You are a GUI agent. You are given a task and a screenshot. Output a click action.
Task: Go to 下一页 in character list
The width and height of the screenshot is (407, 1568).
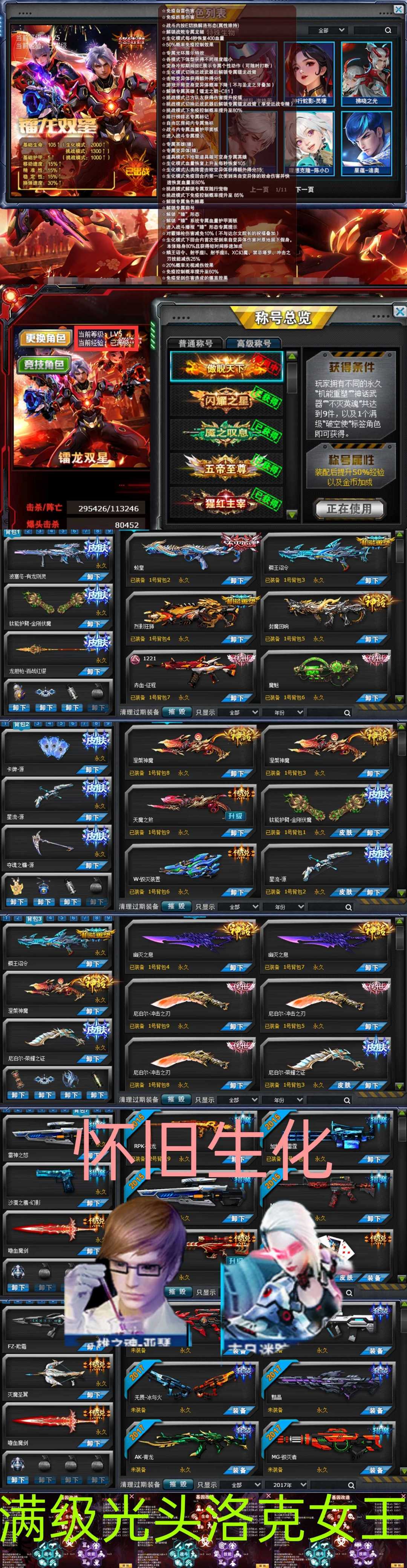305,190
